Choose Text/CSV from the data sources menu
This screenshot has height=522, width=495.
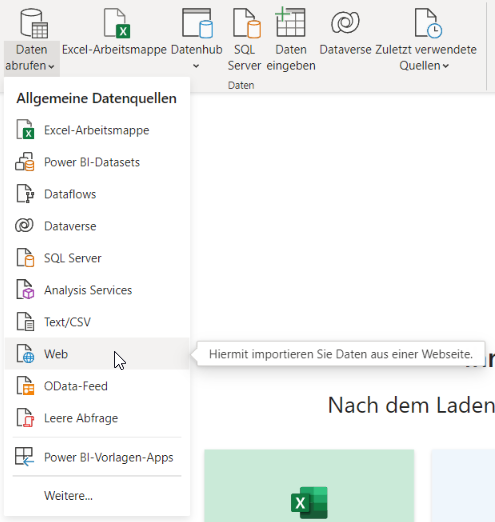click(x=97, y=322)
